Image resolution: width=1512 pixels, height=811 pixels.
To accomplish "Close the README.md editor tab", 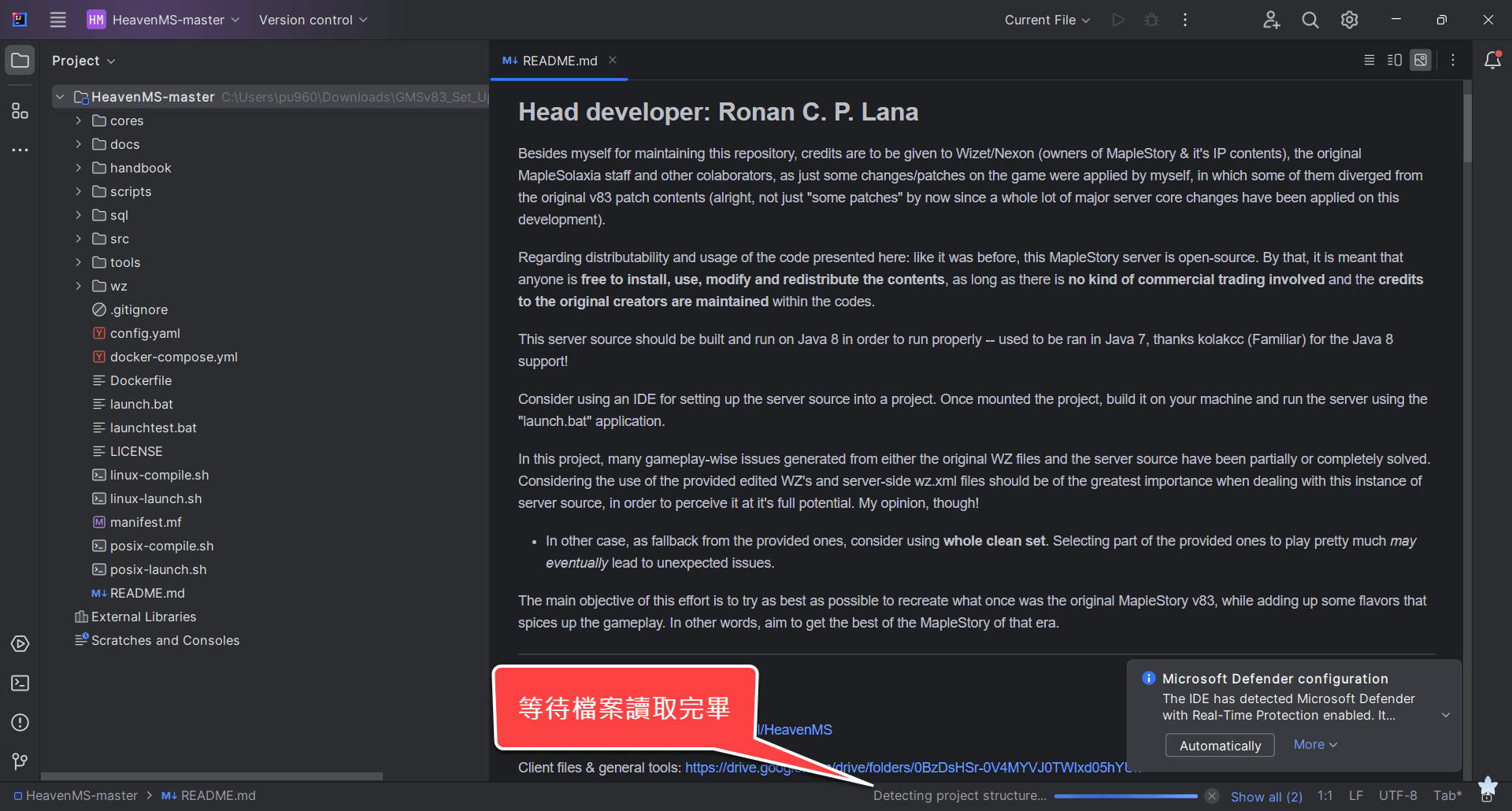I will click(x=613, y=60).
